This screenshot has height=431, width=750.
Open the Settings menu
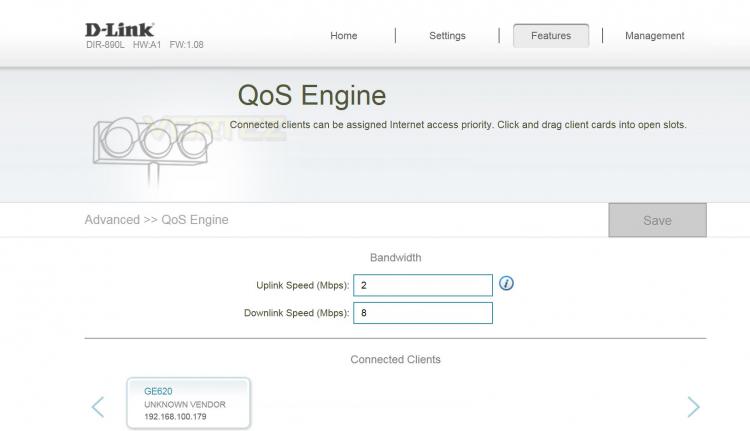(x=447, y=36)
